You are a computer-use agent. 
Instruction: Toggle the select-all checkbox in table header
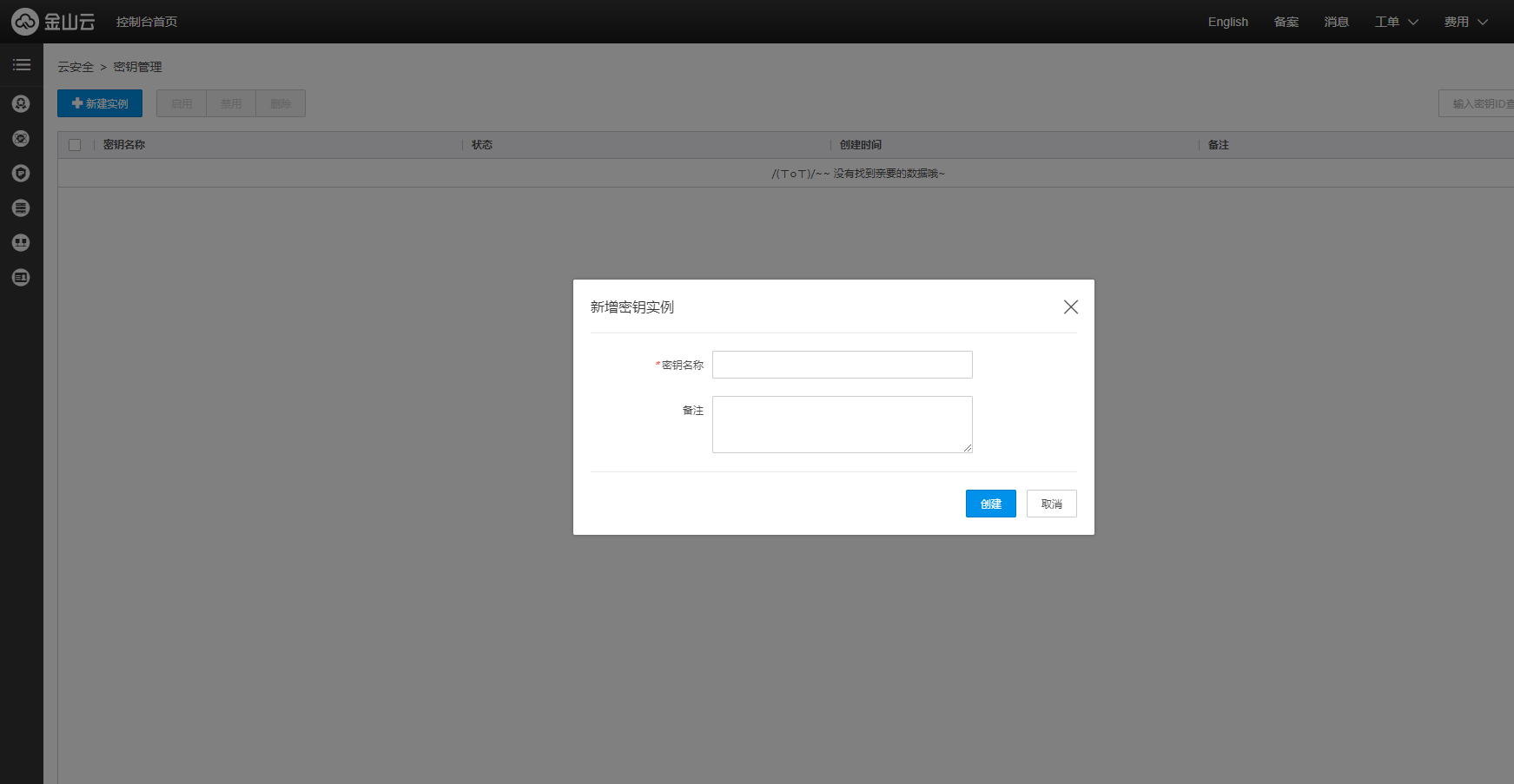point(75,145)
